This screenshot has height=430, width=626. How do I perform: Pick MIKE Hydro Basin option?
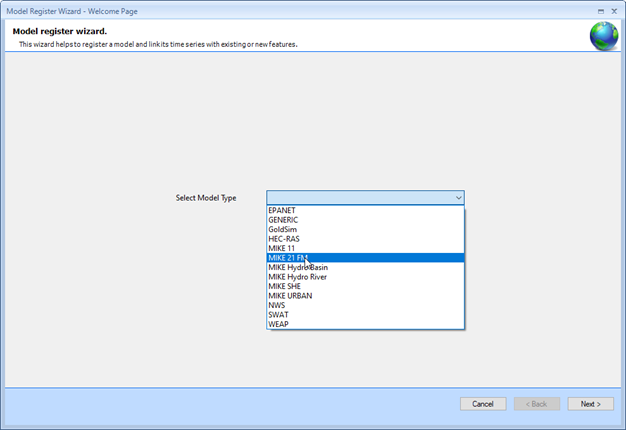click(x=365, y=268)
